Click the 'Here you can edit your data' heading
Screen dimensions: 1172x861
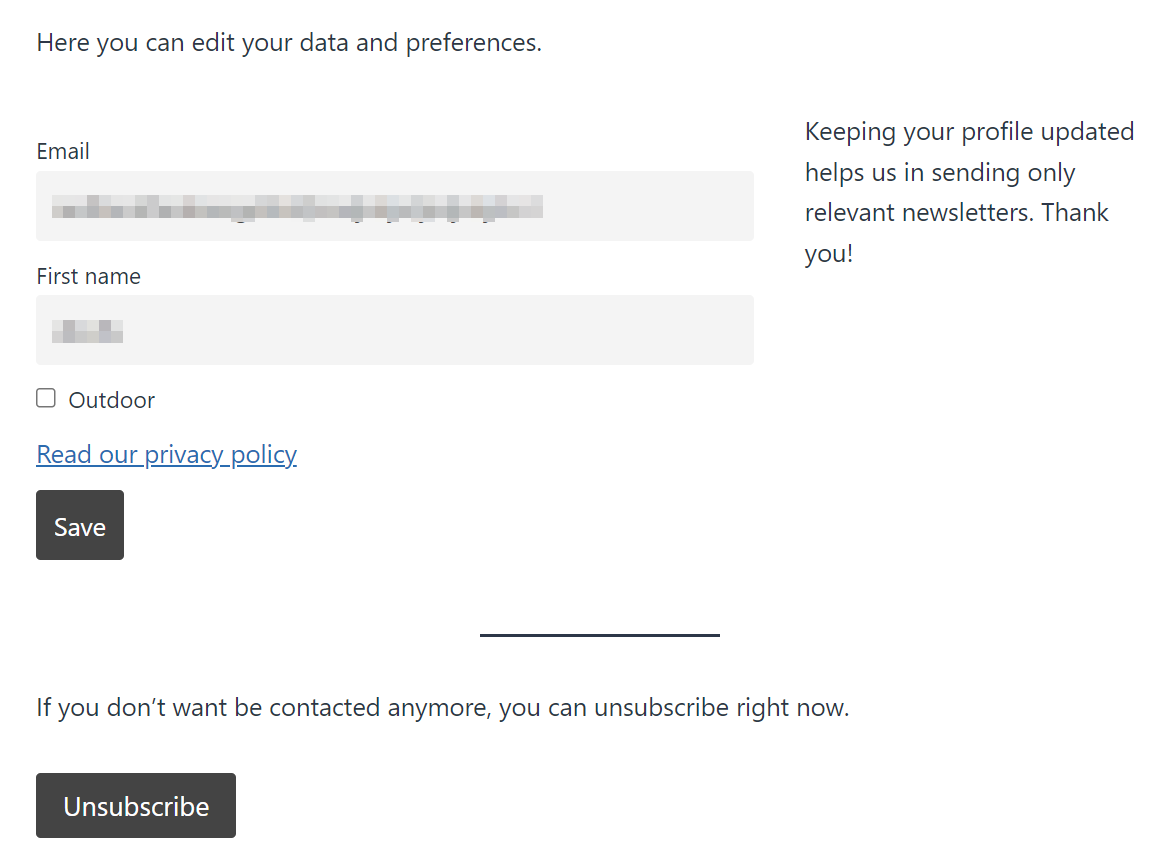click(289, 44)
